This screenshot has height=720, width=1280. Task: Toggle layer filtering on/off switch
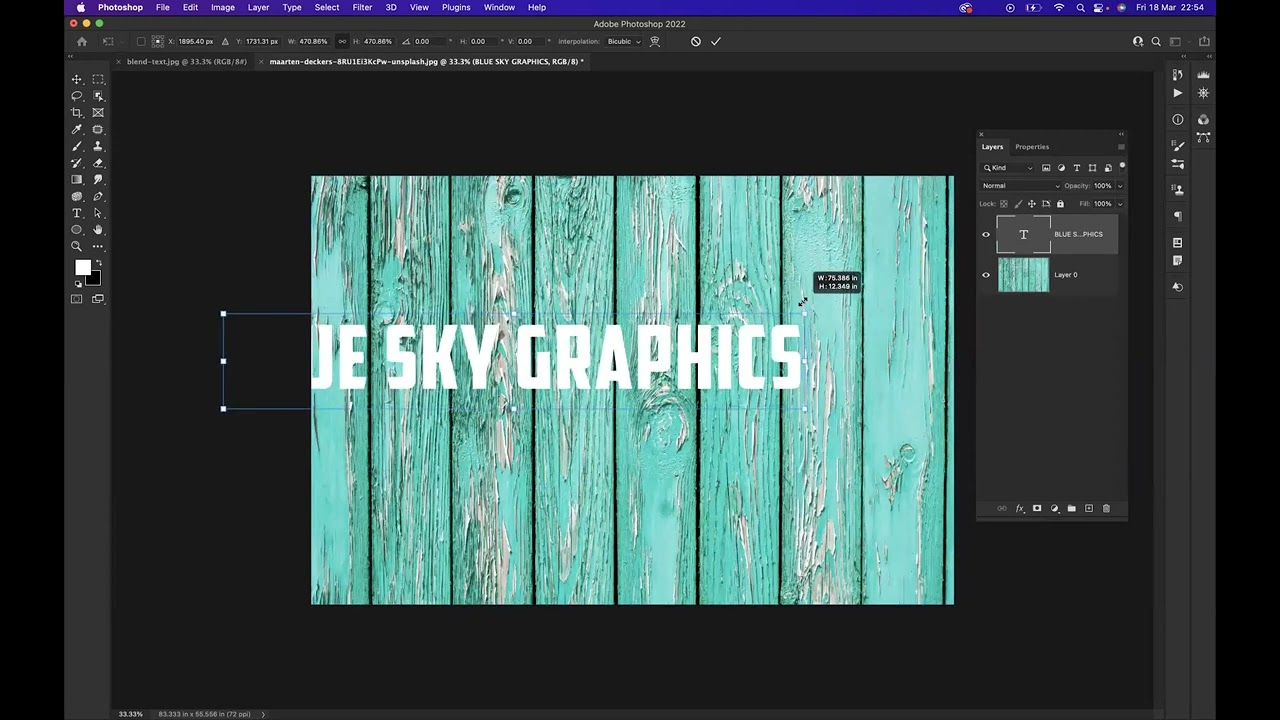tap(1122, 166)
